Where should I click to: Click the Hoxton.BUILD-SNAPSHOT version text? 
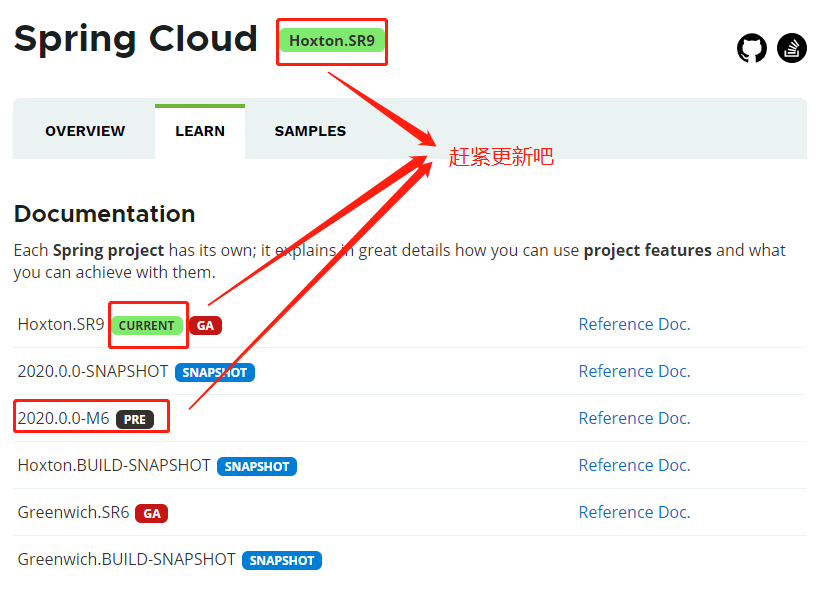[114, 465]
